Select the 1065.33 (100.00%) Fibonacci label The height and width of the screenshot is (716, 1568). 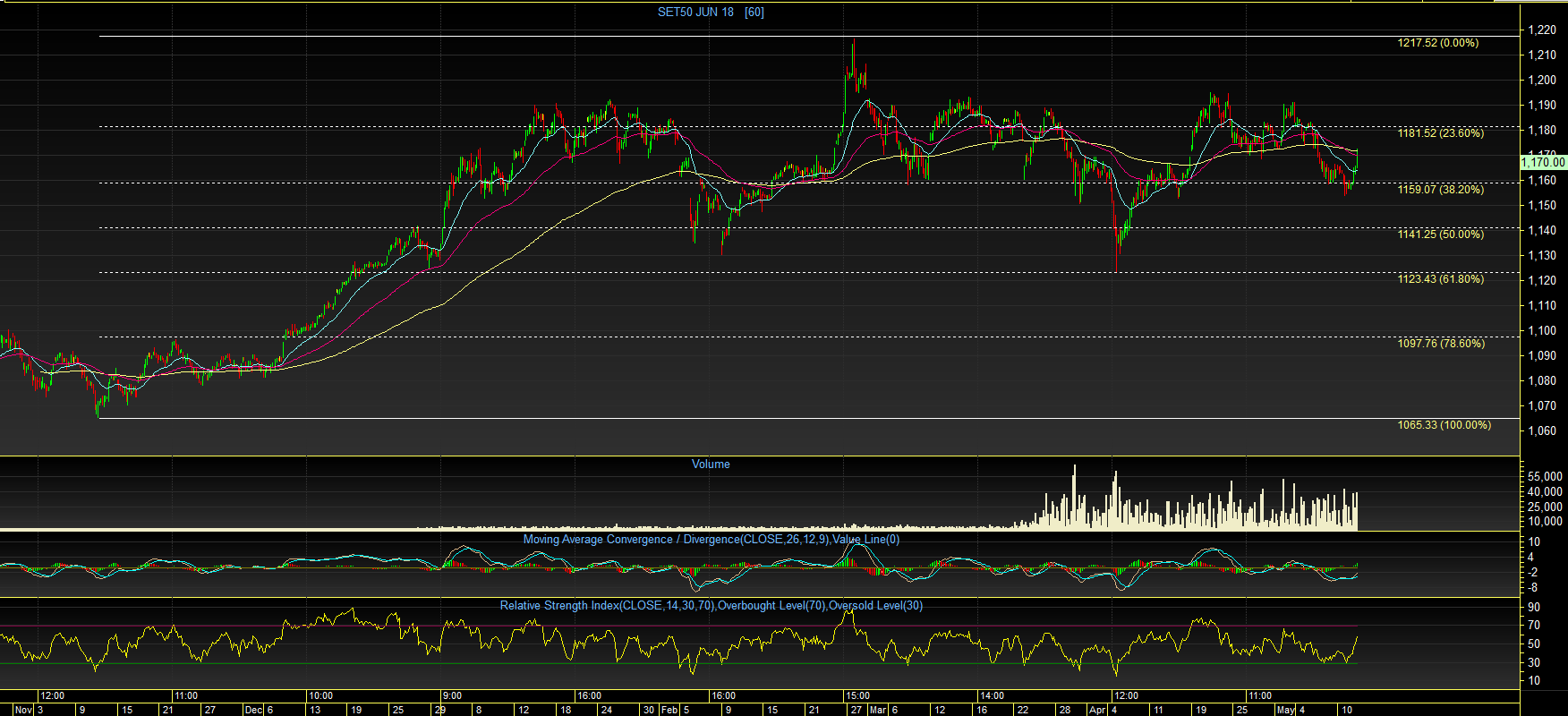coord(1444,425)
